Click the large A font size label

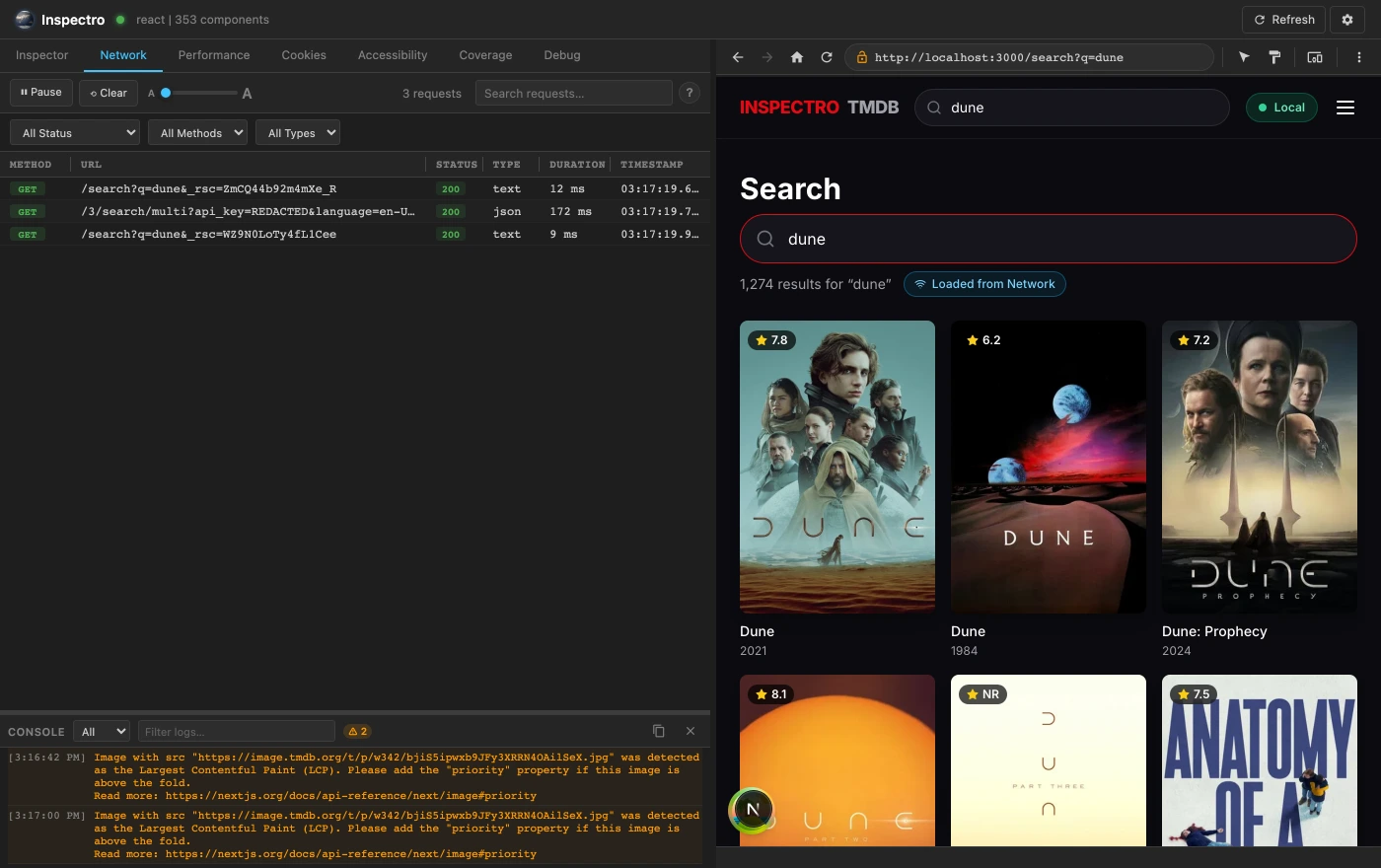pyautogui.click(x=247, y=94)
